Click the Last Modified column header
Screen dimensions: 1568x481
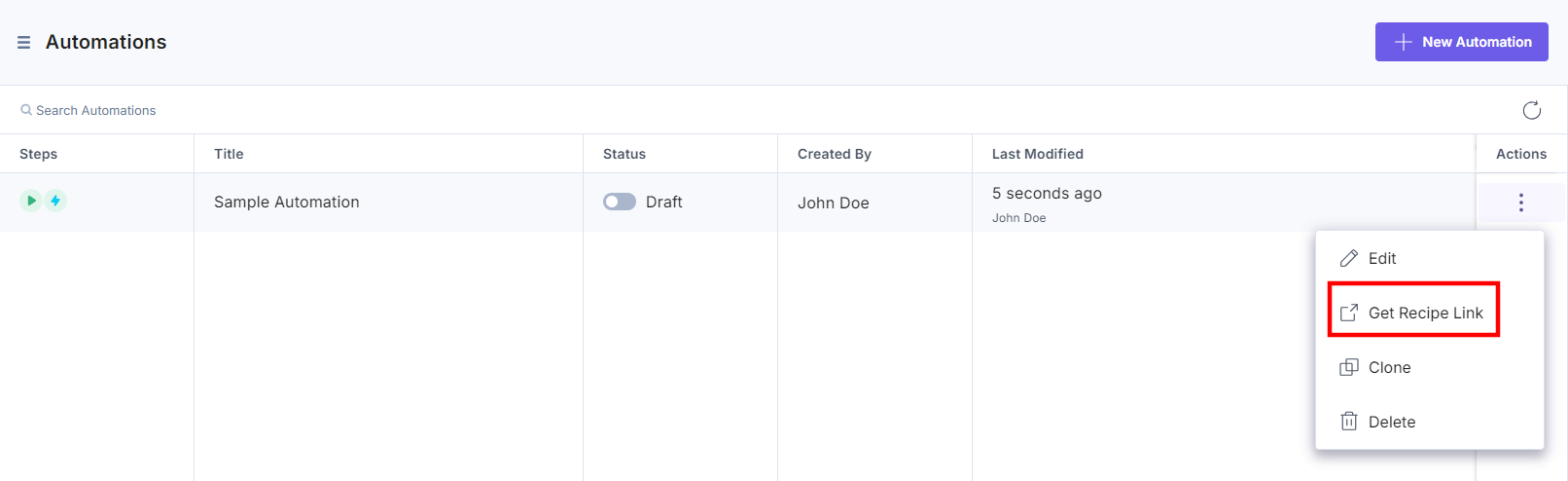point(1038,154)
